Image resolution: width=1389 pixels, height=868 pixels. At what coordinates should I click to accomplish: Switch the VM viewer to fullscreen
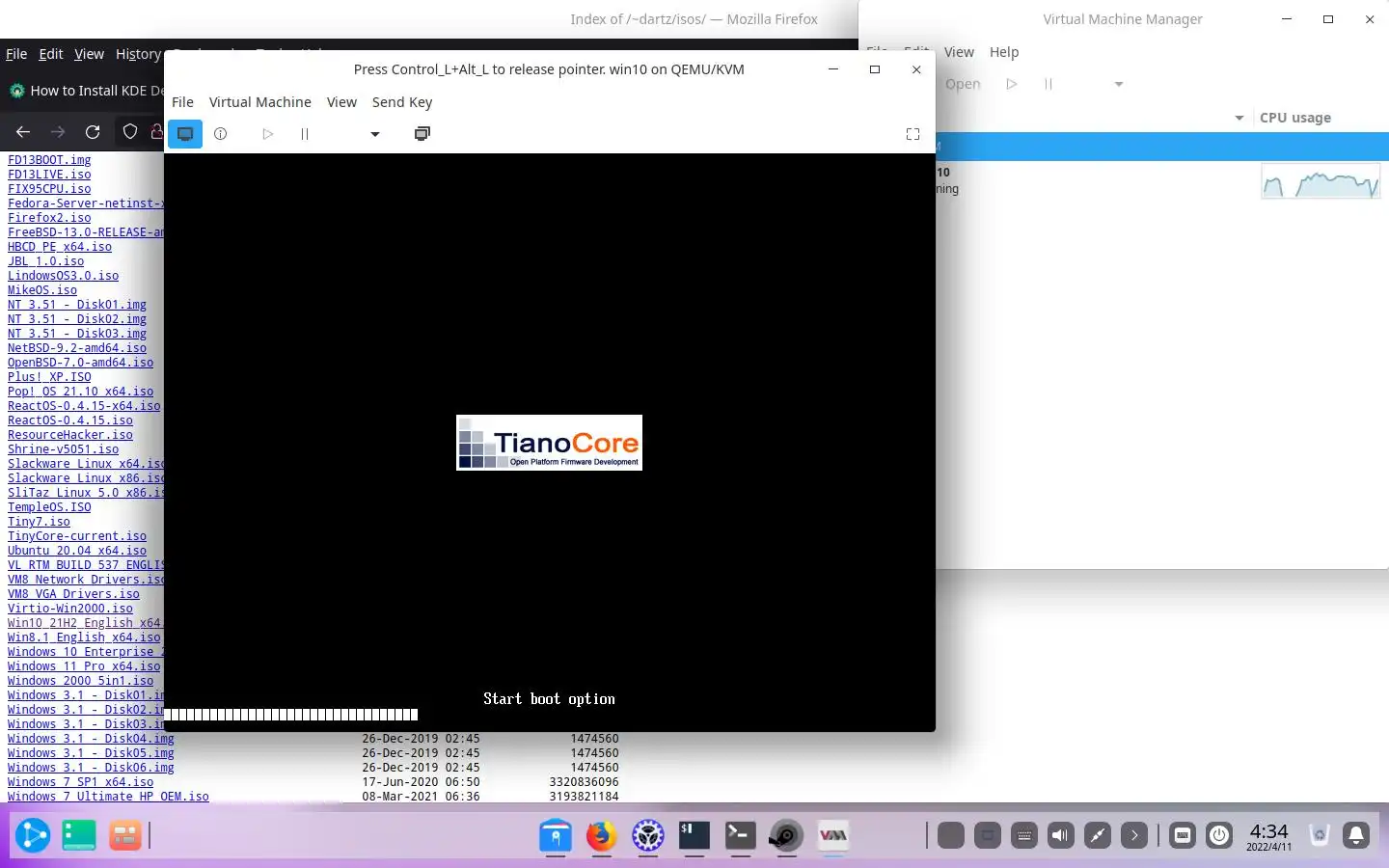point(912,134)
